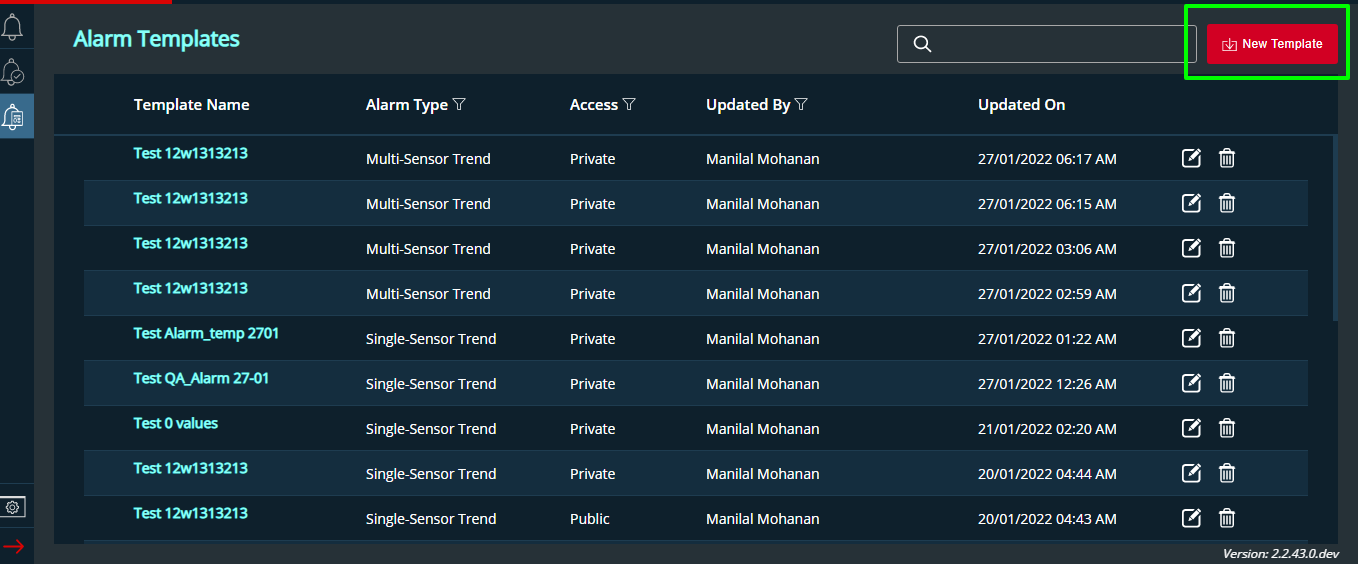Delete the Public access template row
The height and width of the screenshot is (564, 1358).
1227,518
